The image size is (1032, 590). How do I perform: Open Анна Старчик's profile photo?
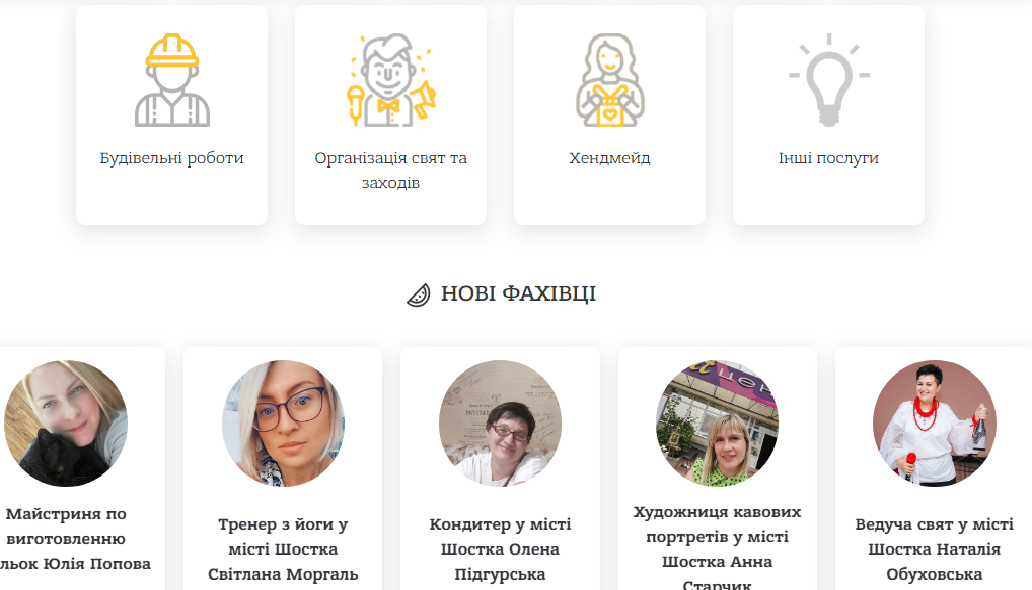pyautogui.click(x=717, y=423)
